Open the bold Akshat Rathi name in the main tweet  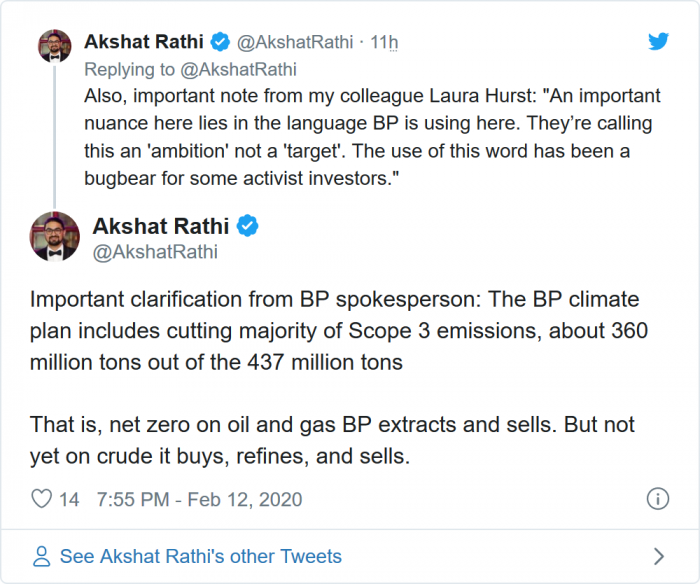click(162, 226)
